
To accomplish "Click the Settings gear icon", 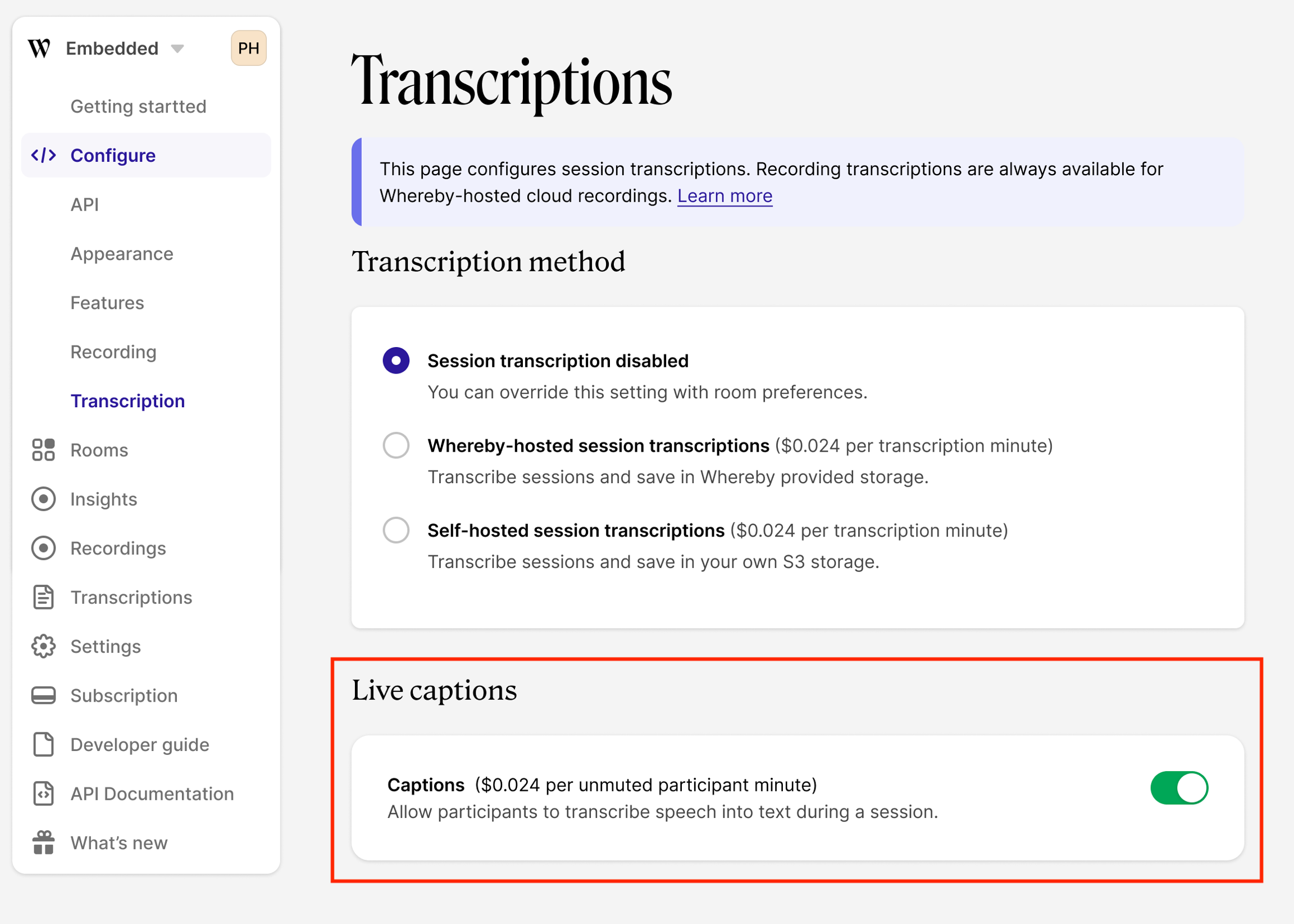I will 43,647.
